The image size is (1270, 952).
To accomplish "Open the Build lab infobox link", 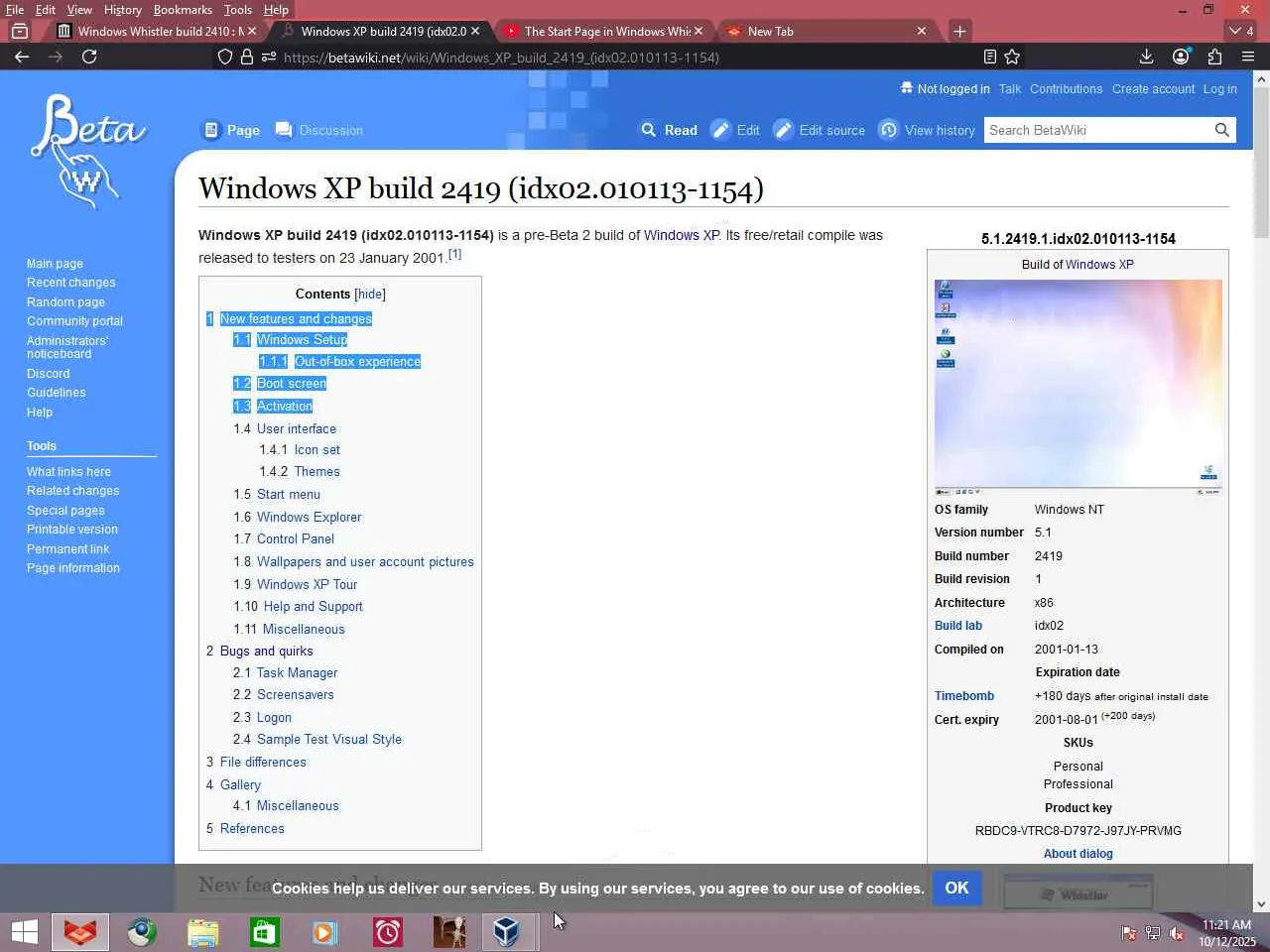I will pyautogui.click(x=958, y=626).
